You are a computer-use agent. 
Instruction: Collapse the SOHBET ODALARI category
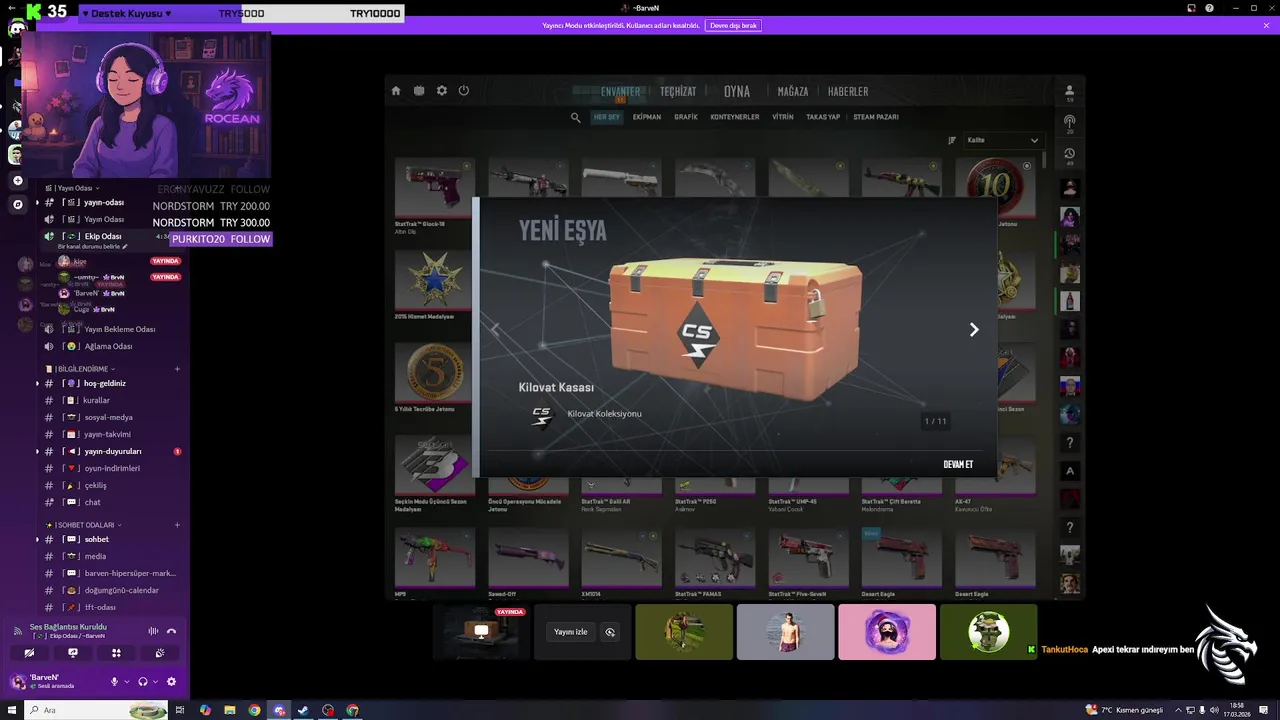(83, 525)
